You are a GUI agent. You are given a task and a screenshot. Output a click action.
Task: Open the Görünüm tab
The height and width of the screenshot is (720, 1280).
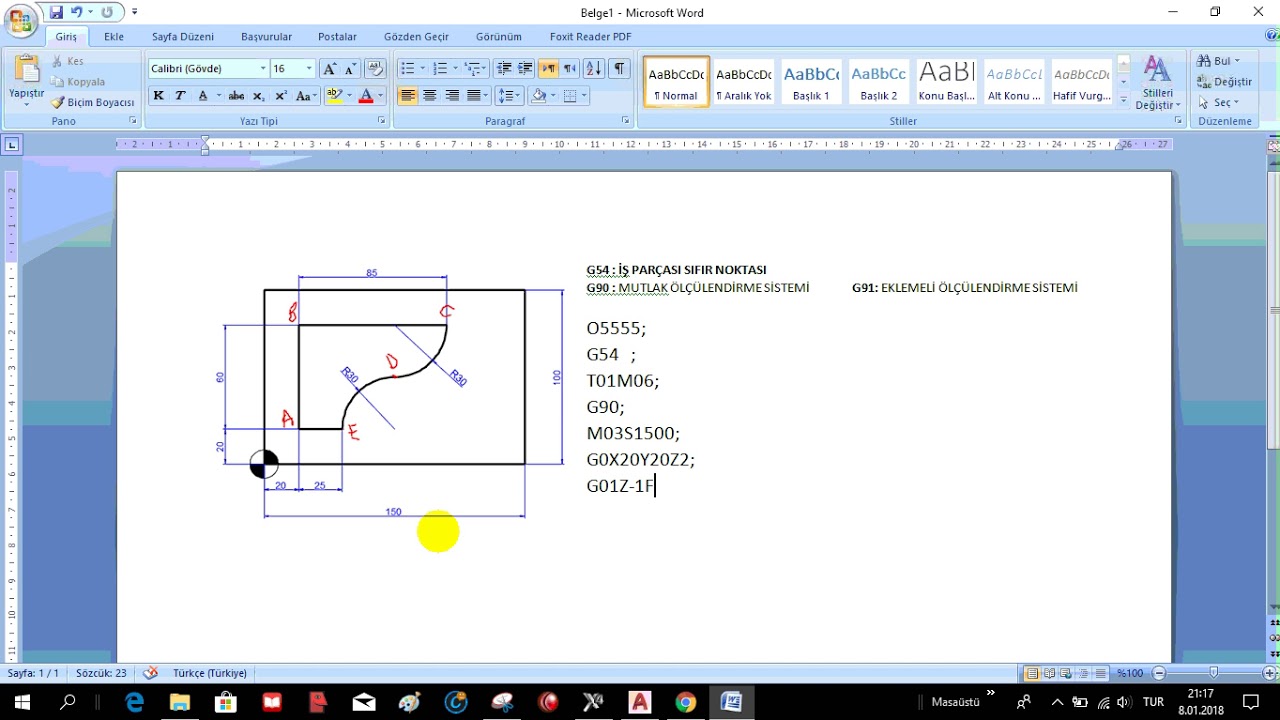tap(499, 37)
